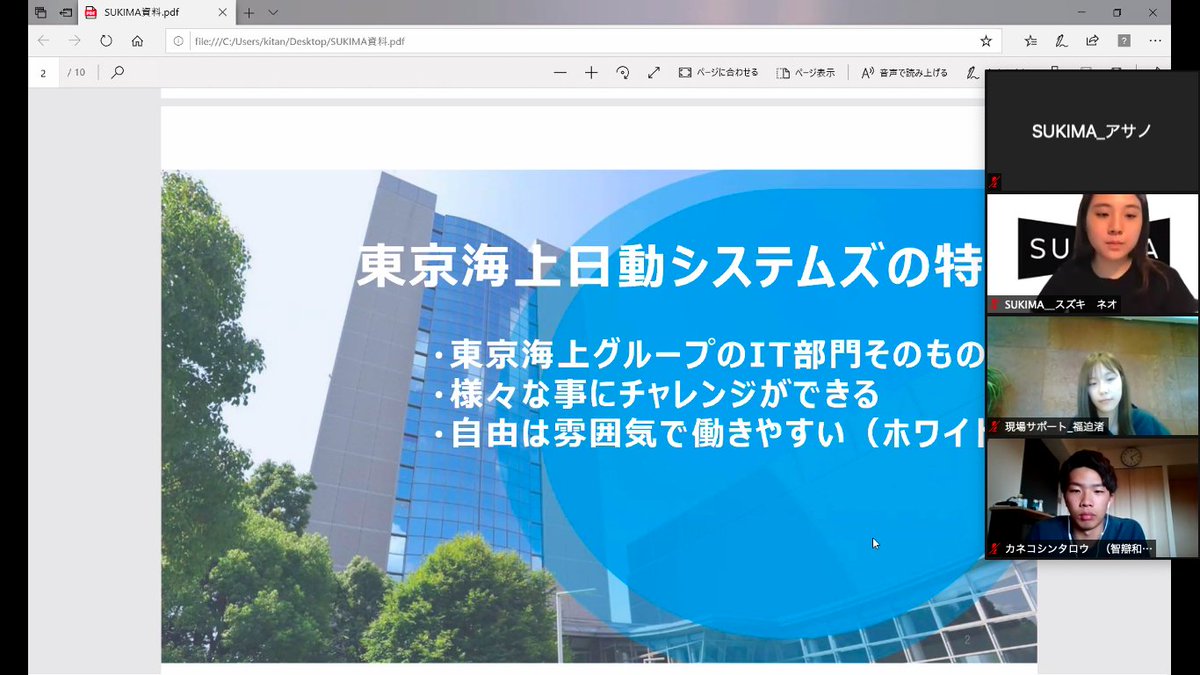This screenshot has height=675, width=1200.
Task: Click muted mic icon beside 現場サポート_福迫渚
Action: [x=995, y=426]
